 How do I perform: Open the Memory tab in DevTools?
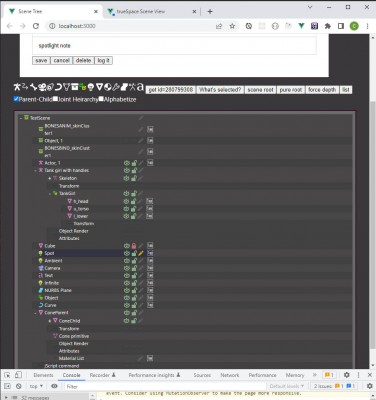(295, 375)
